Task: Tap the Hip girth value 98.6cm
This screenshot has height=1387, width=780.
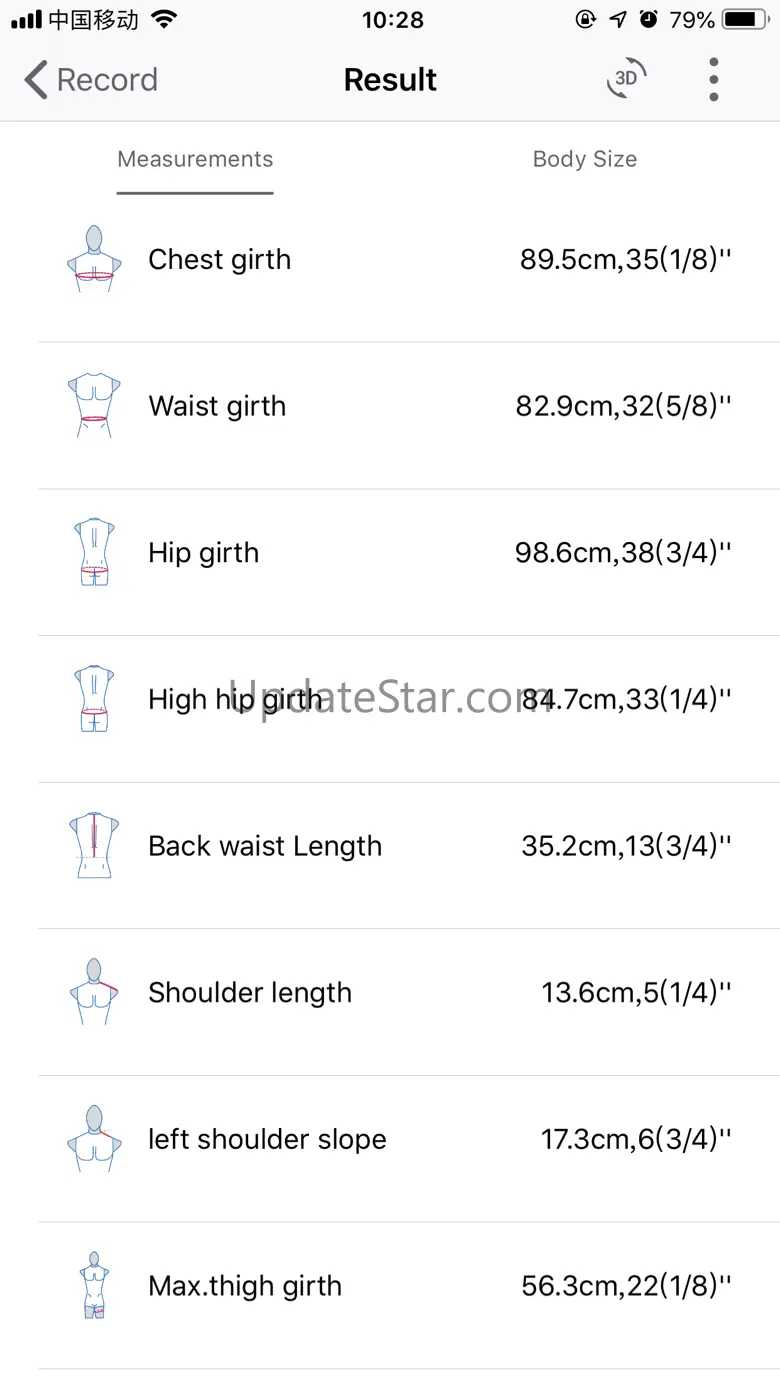Action: pos(623,553)
